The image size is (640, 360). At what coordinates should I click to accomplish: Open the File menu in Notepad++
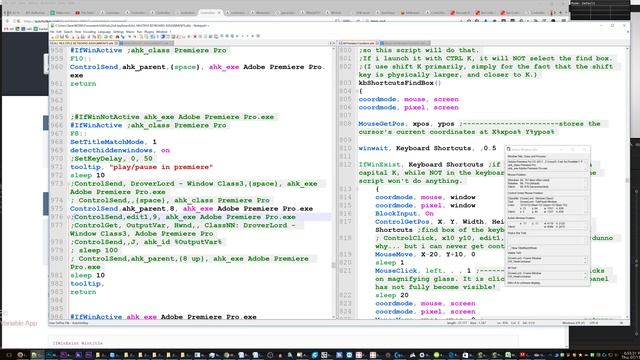coord(52,31)
